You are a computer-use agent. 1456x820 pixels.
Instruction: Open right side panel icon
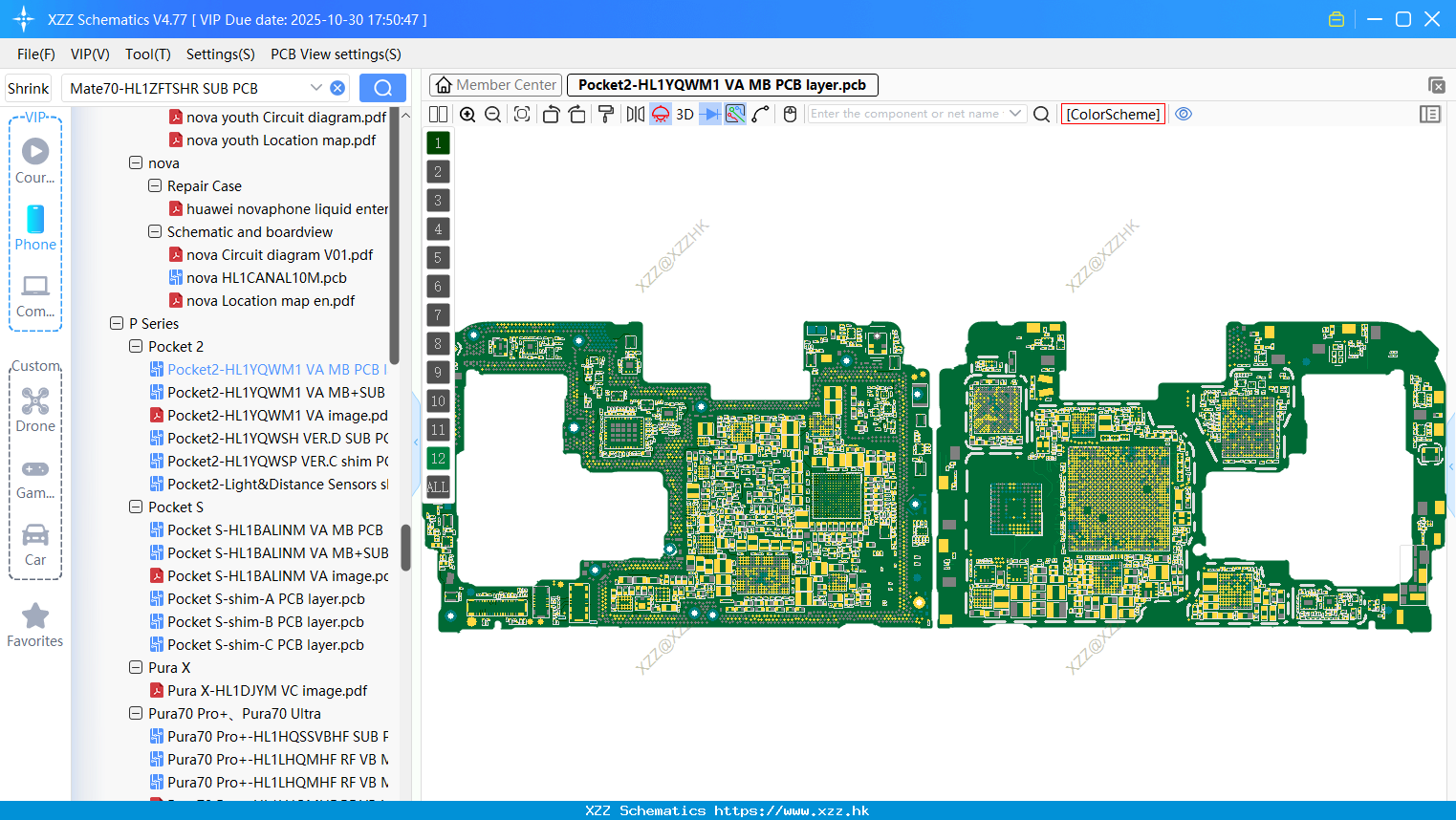click(x=1430, y=114)
